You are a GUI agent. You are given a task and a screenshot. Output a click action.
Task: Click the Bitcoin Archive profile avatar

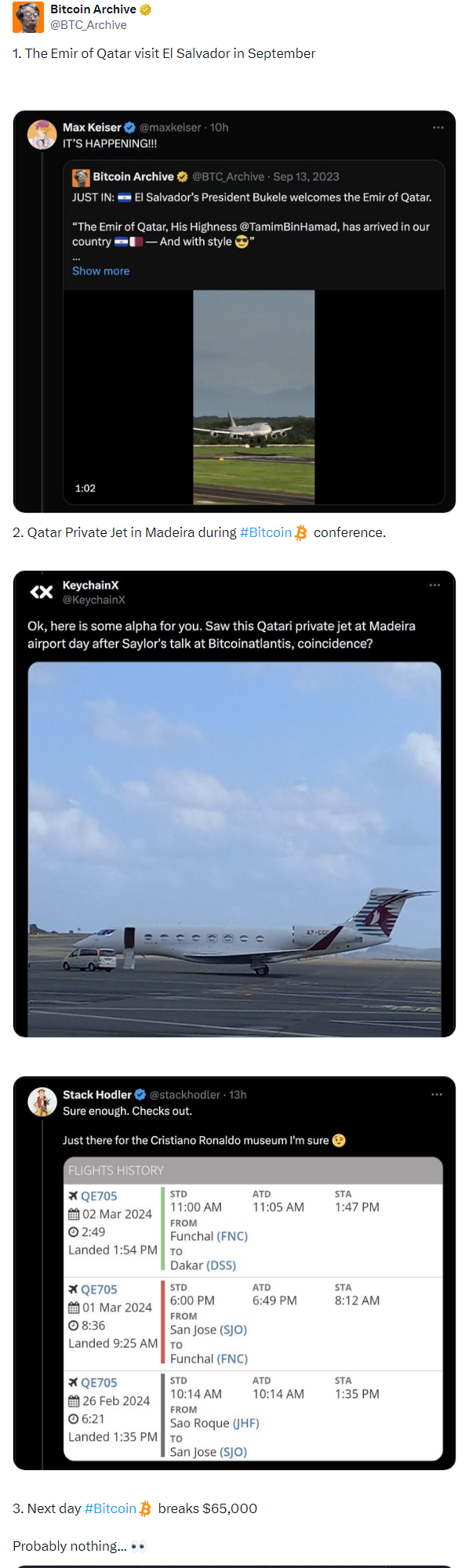pos(28,17)
